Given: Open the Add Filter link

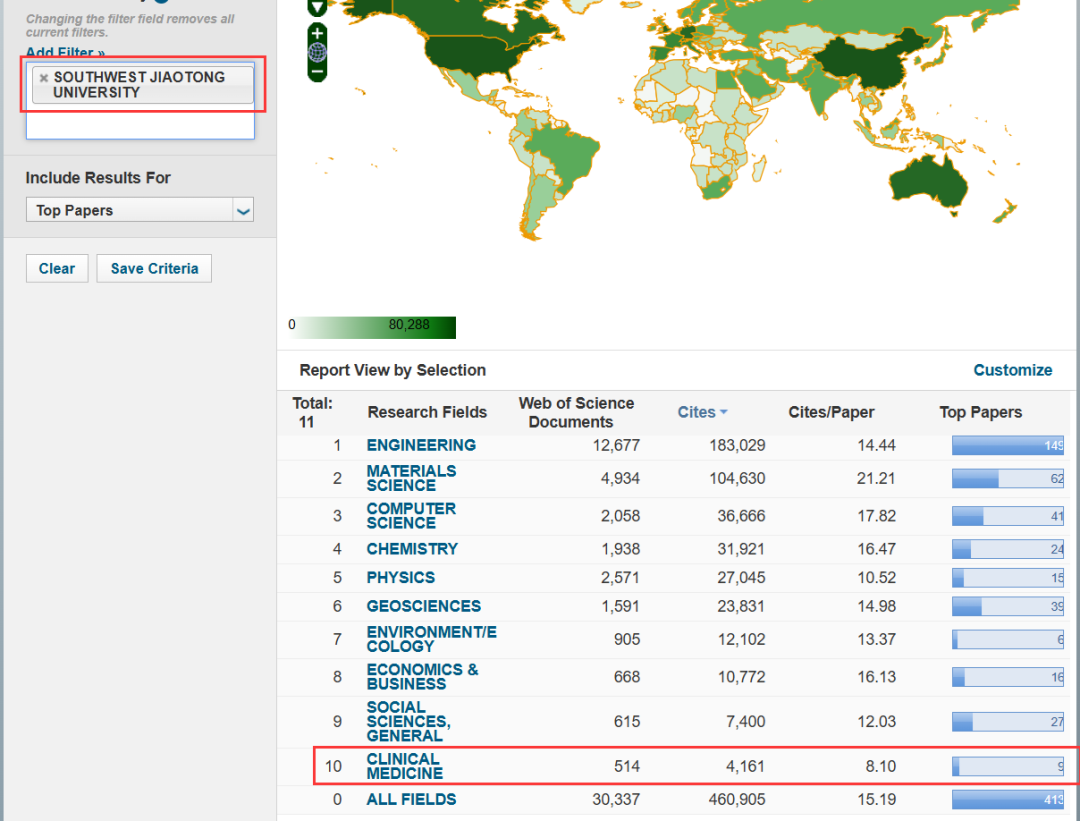Looking at the screenshot, I should pyautogui.click(x=65, y=52).
